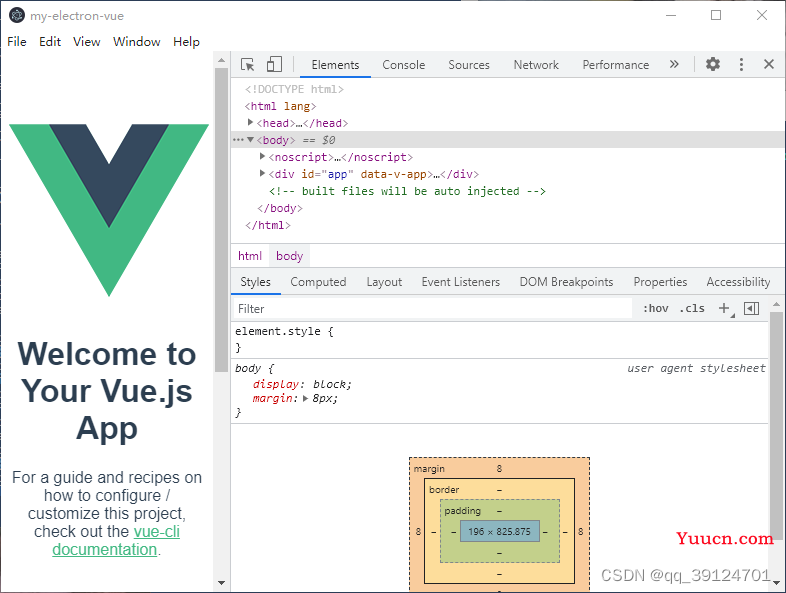Screen dimensions: 786x593
Task: Click the body breadcrumb item
Action: (x=290, y=256)
